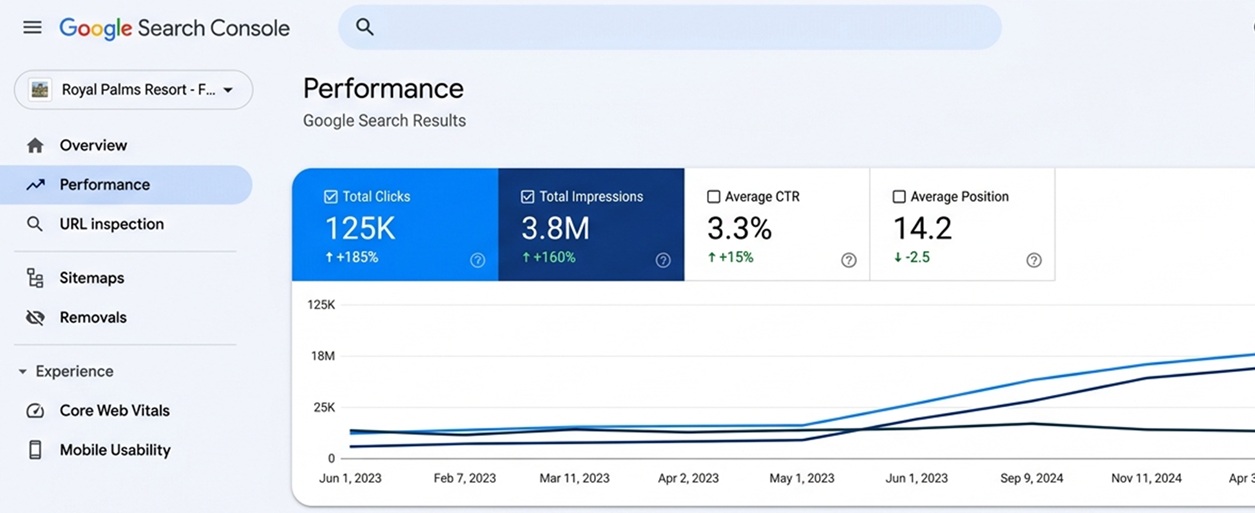Screen dimensions: 1255x513
Task: Click inside the top search input field
Action: [670, 27]
